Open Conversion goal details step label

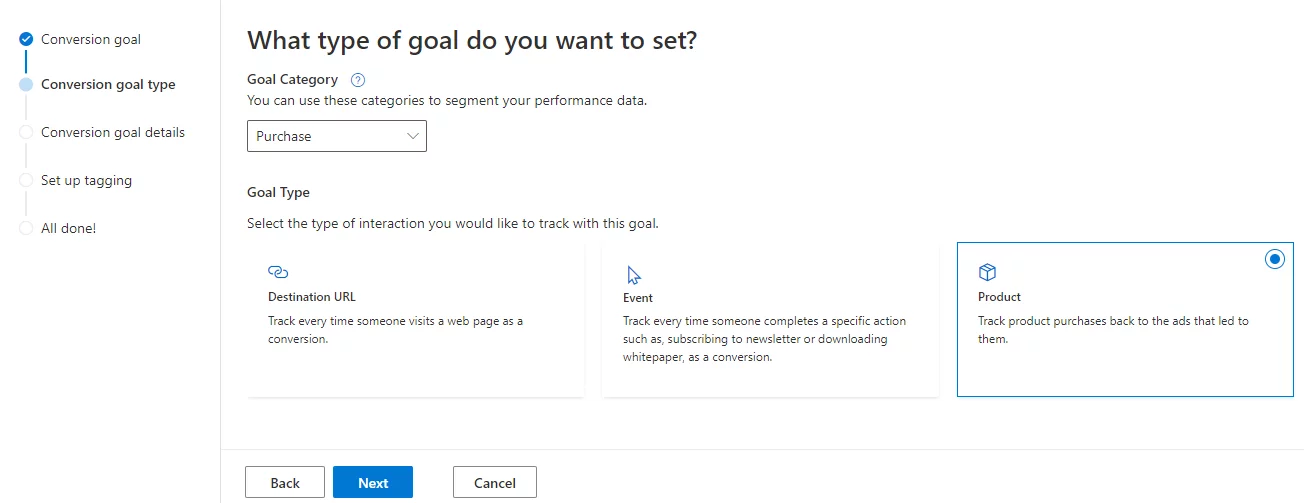[x=113, y=132]
